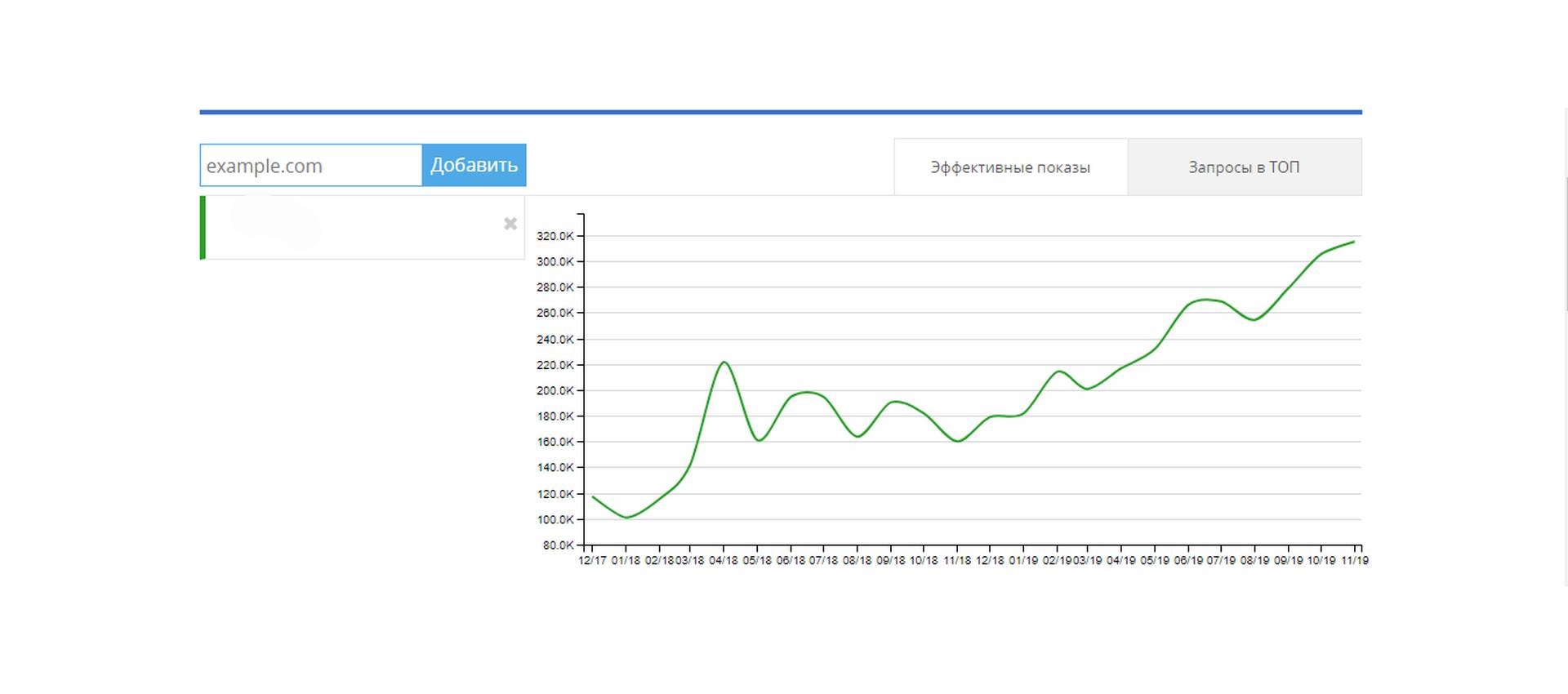Click the 01/19 x-axis label

tap(1023, 561)
